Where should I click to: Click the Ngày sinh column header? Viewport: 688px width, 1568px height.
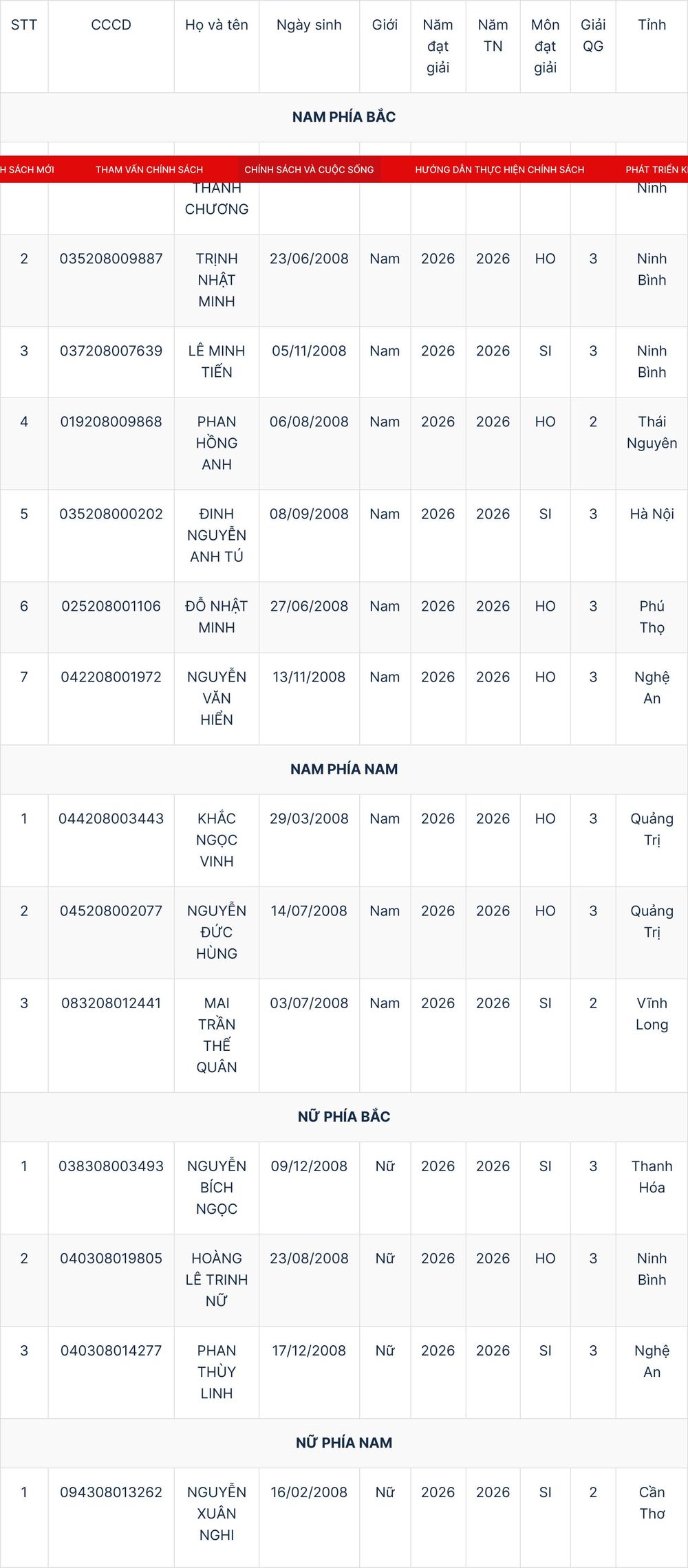click(309, 25)
